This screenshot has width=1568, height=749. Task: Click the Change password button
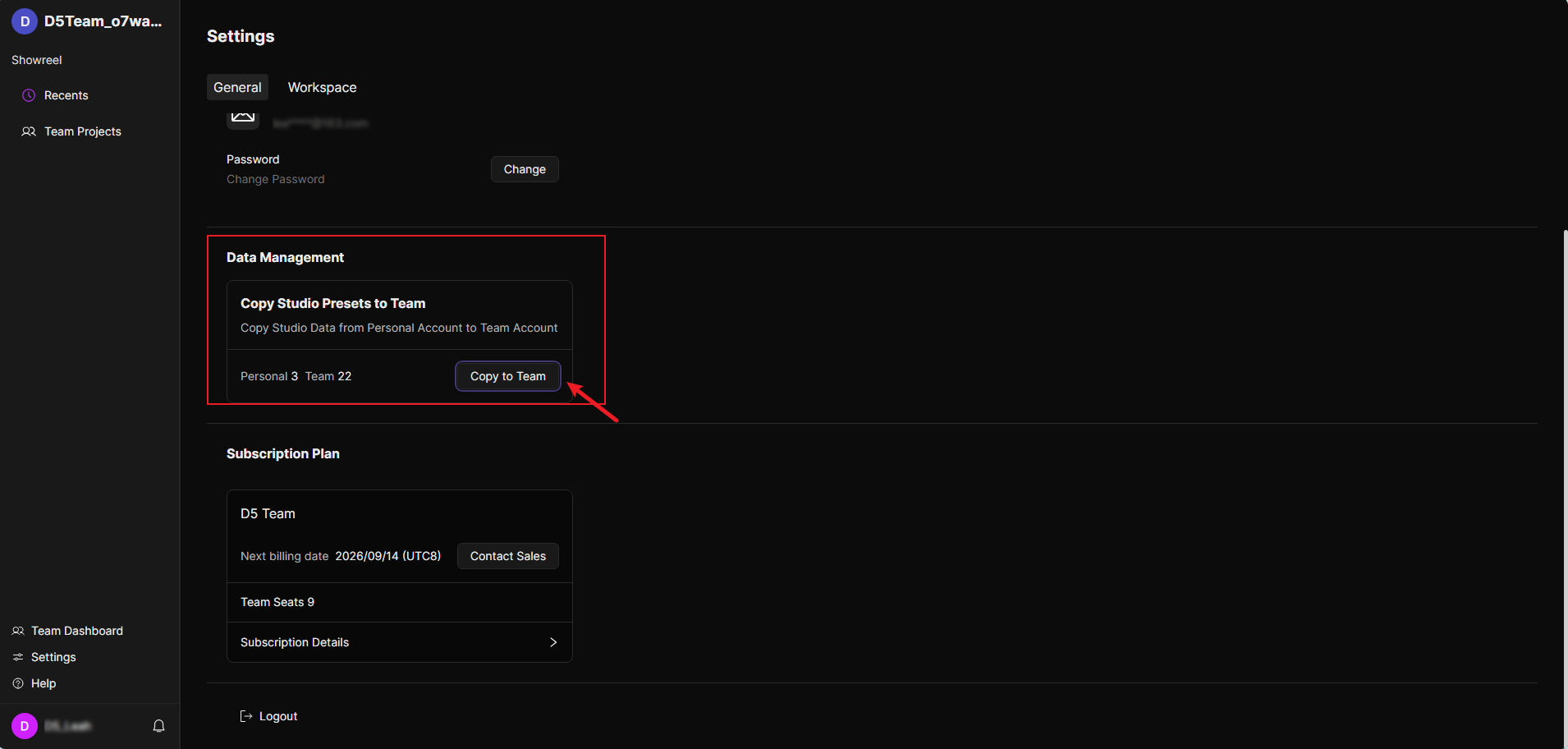[x=525, y=169]
